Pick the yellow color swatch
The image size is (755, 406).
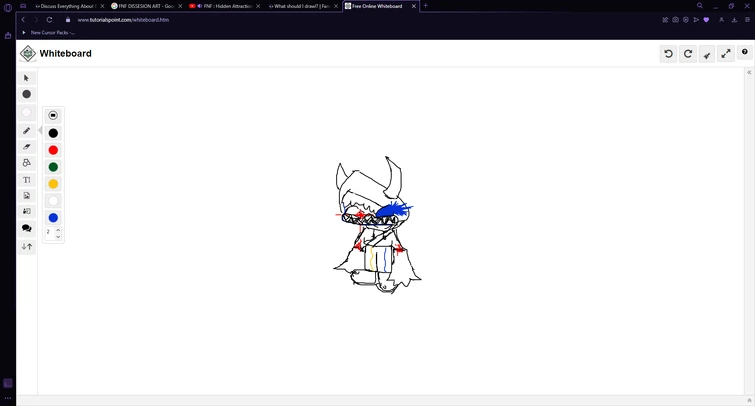pos(53,184)
